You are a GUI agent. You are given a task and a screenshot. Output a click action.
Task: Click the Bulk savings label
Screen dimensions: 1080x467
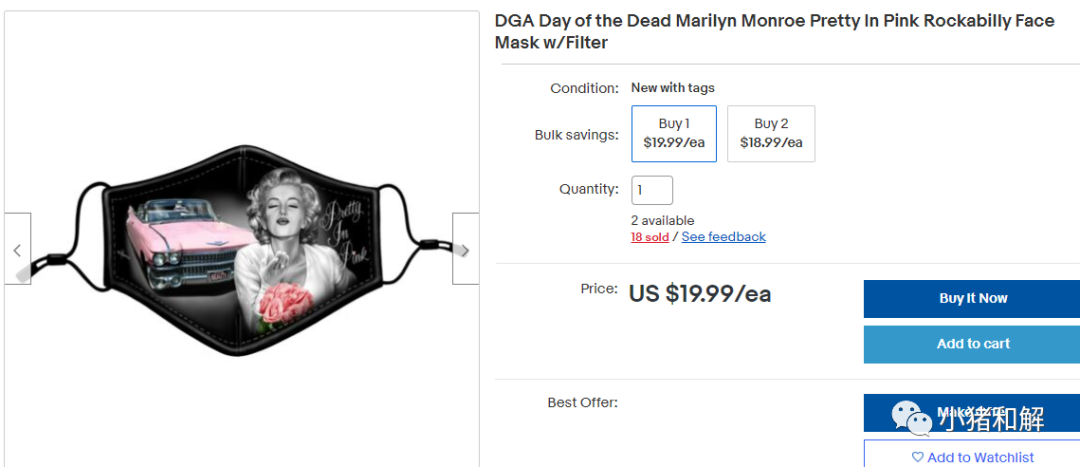pyautogui.click(x=576, y=135)
